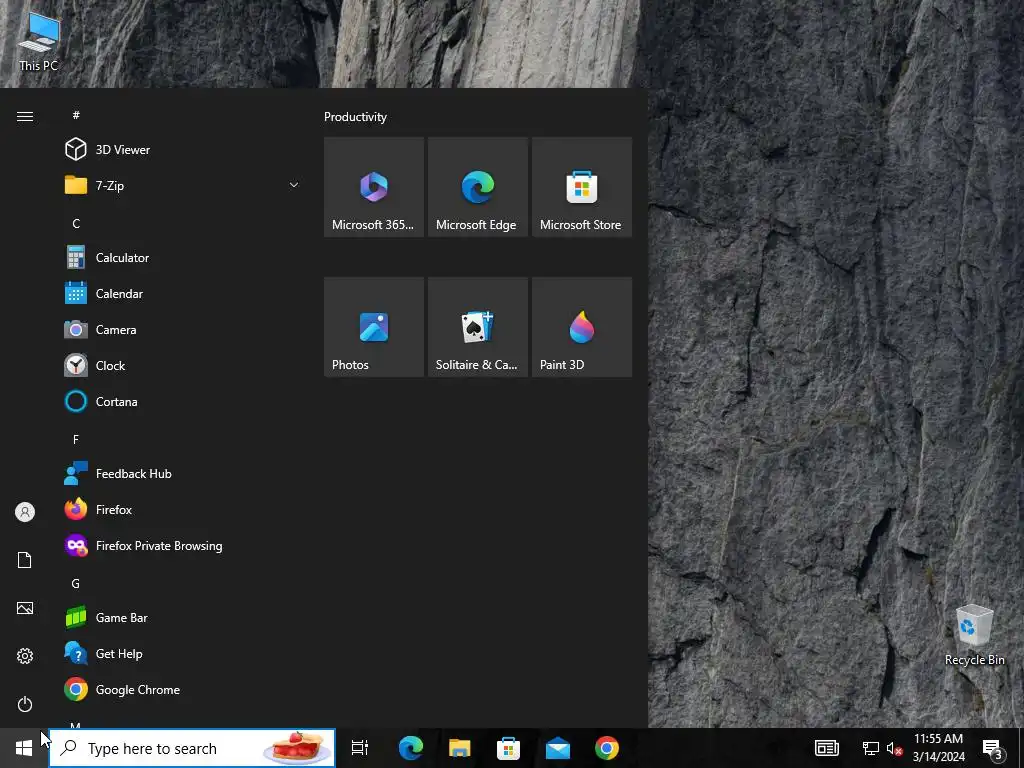This screenshot has height=768, width=1024.
Task: Click the 'F' letter header
Action: tap(76, 440)
